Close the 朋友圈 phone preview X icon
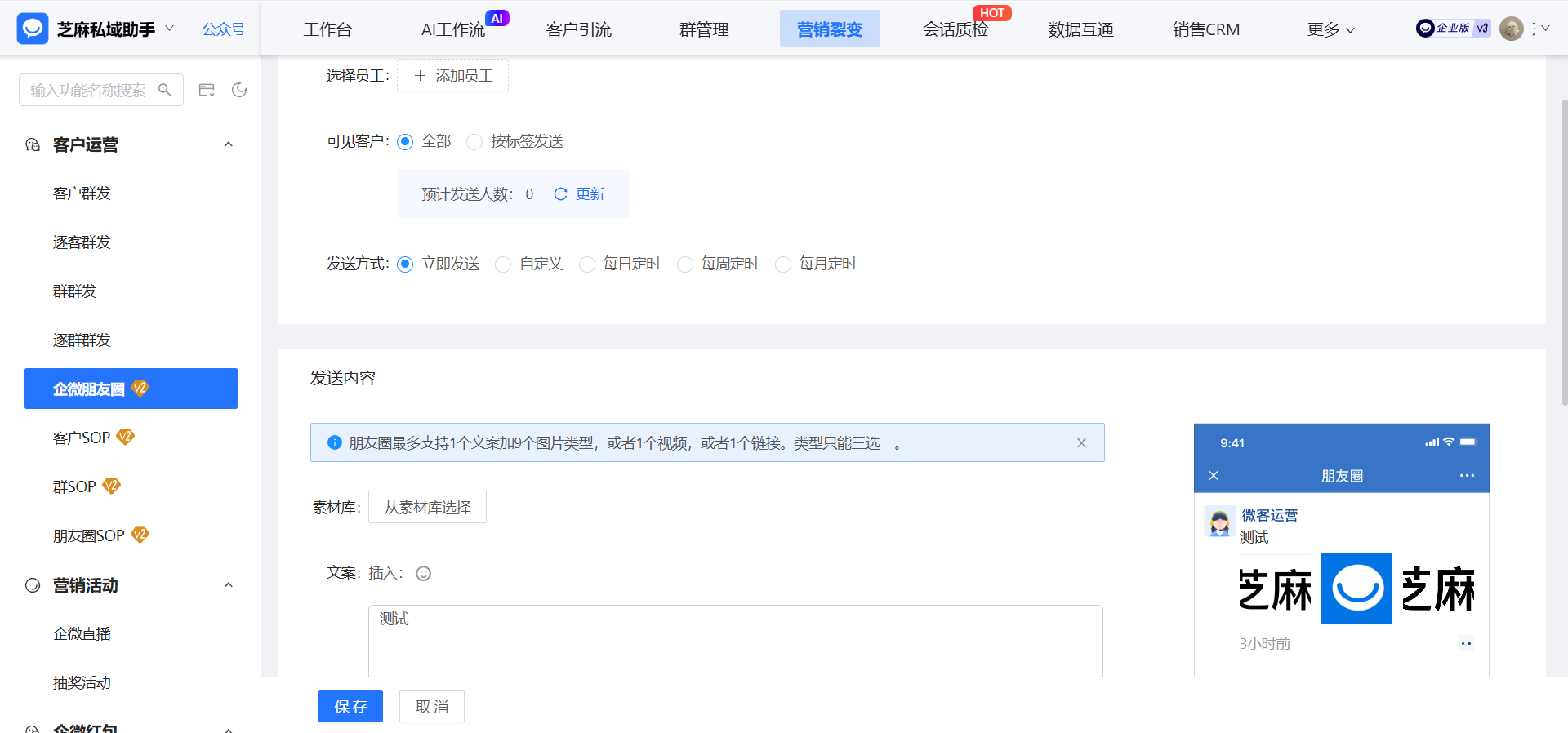The height and width of the screenshot is (733, 1568). pyautogui.click(x=1214, y=475)
